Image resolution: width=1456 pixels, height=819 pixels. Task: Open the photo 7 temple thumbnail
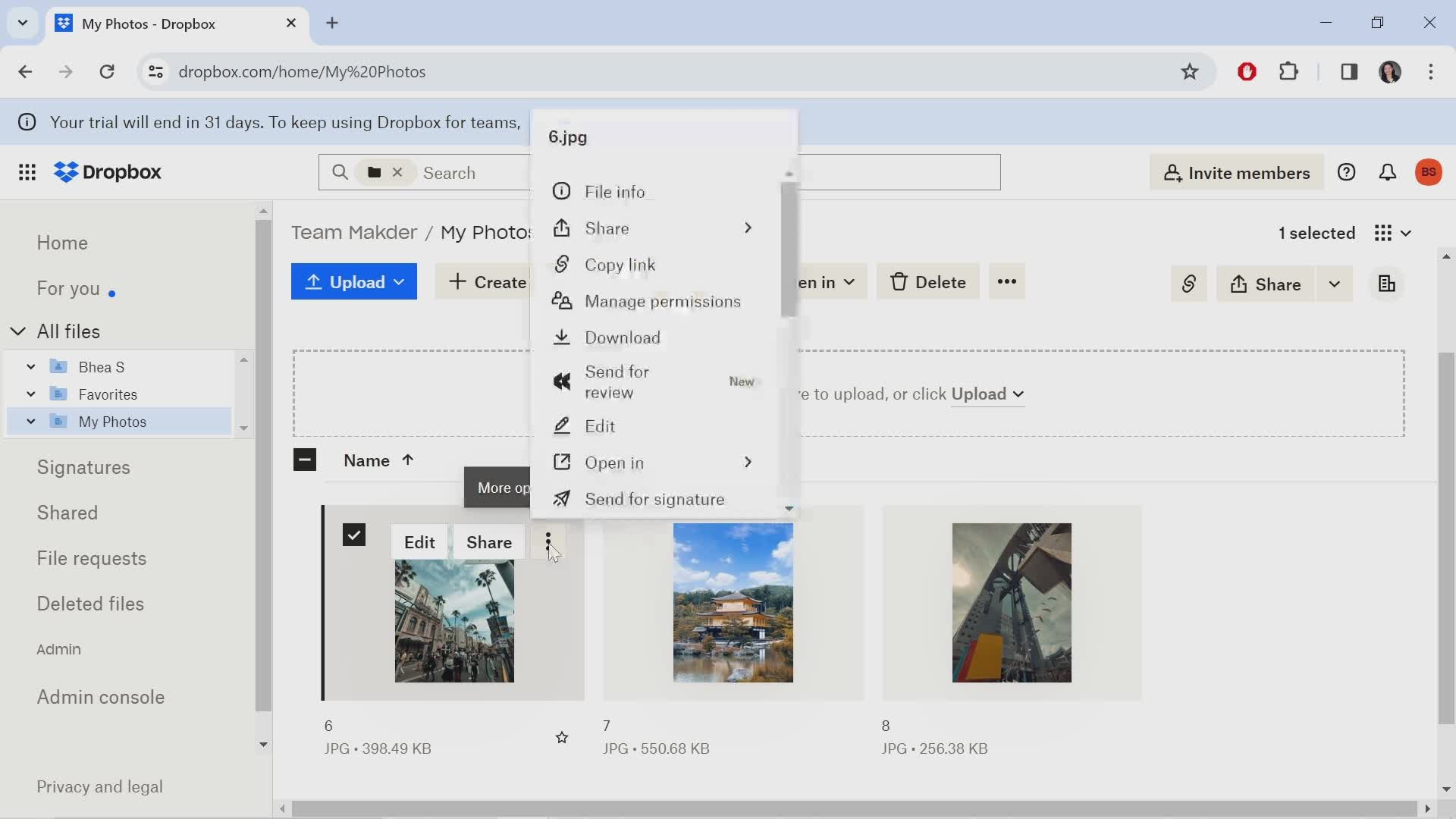(x=733, y=603)
